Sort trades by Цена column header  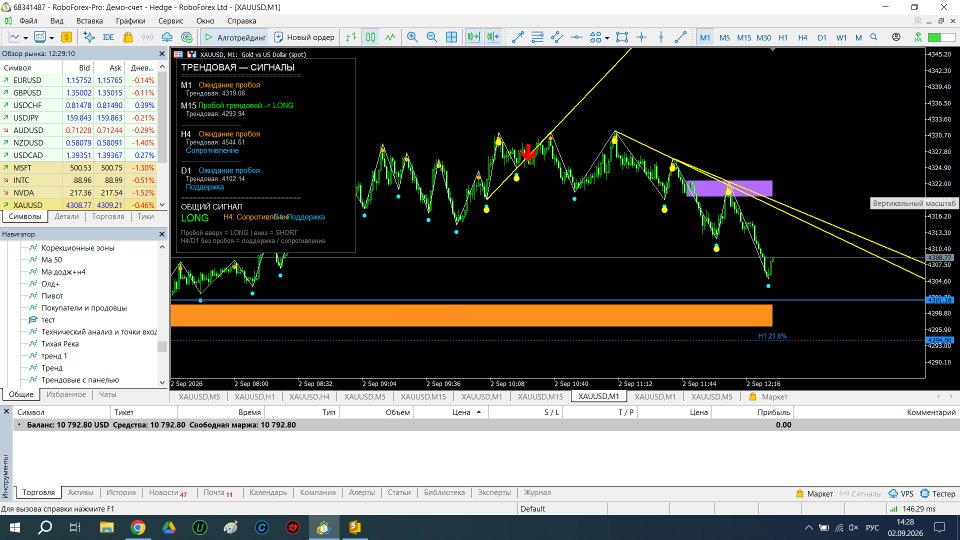coord(461,412)
